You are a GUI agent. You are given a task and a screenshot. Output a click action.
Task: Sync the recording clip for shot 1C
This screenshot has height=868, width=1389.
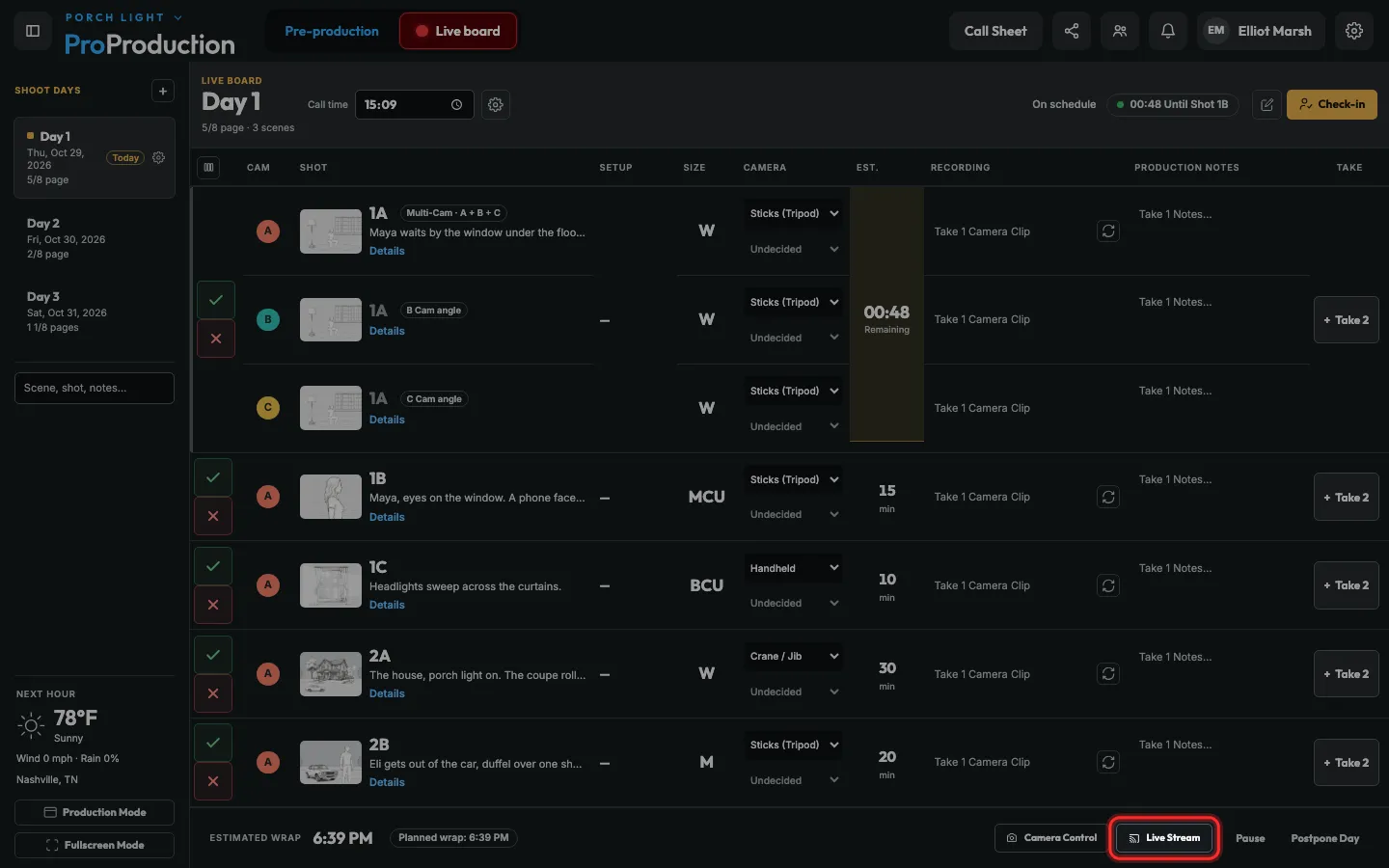tap(1108, 585)
